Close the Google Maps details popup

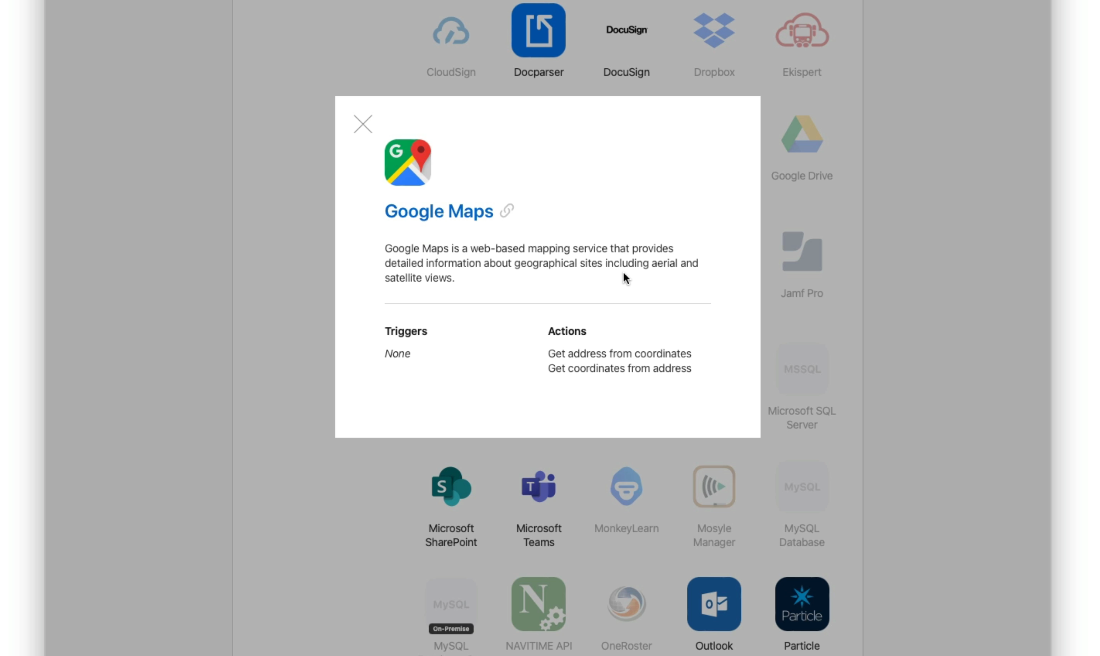pyautogui.click(x=363, y=124)
